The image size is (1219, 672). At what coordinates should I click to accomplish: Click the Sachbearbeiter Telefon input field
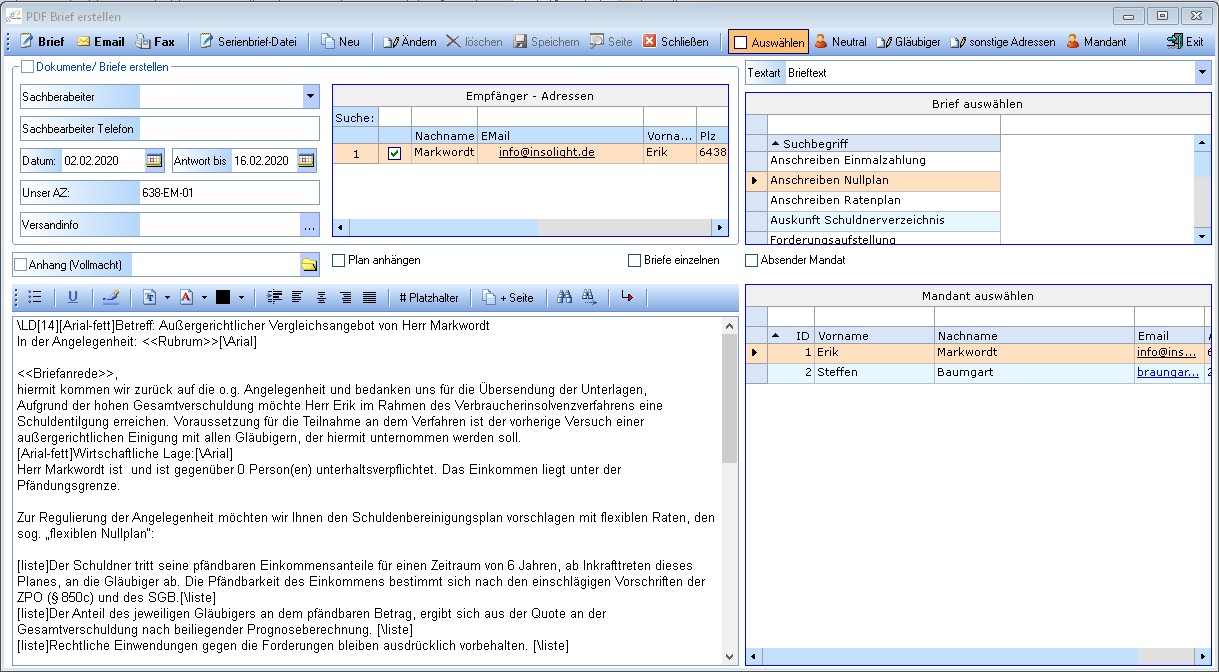(x=228, y=128)
